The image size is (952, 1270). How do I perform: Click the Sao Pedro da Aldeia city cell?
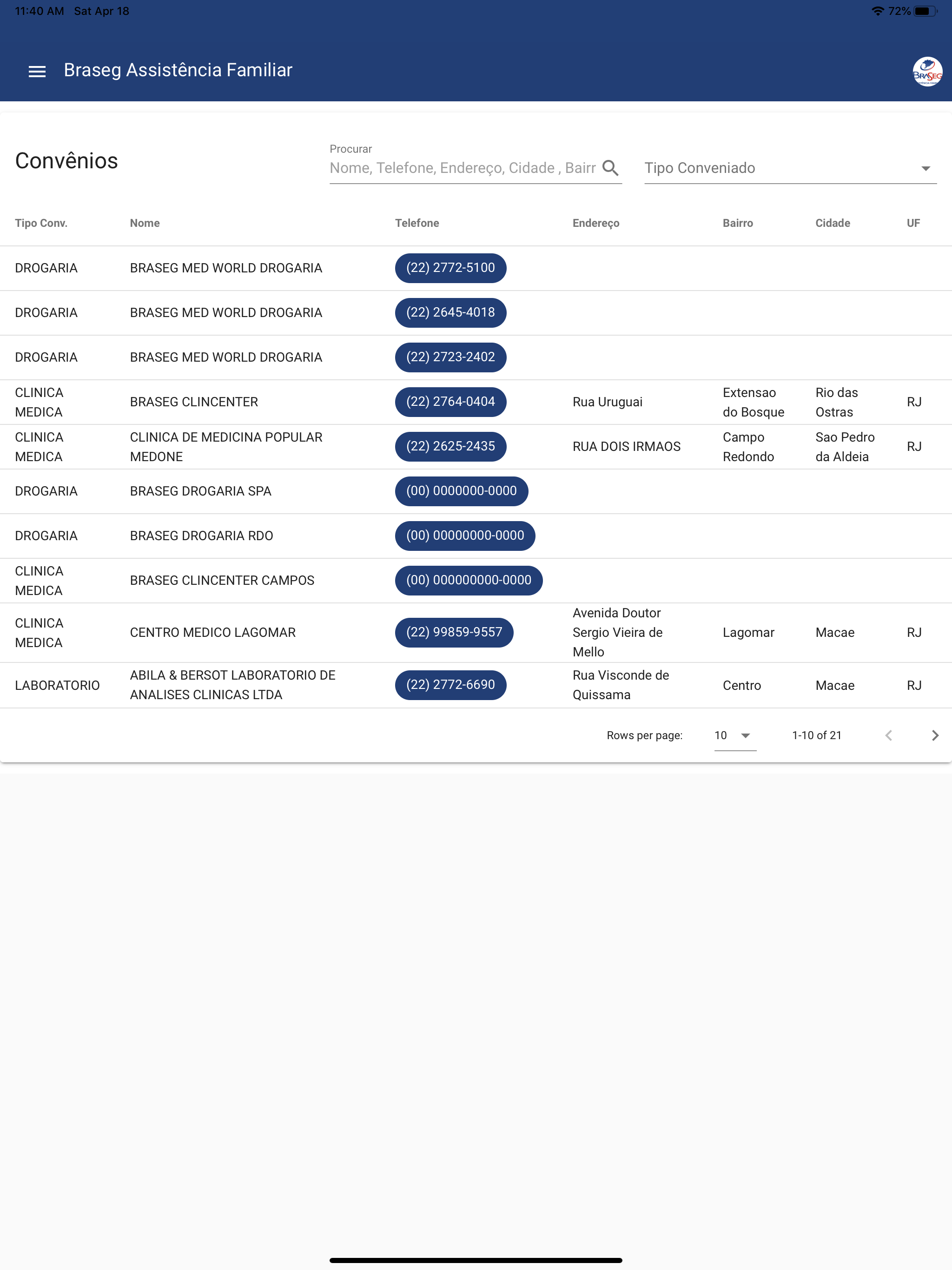tap(845, 447)
